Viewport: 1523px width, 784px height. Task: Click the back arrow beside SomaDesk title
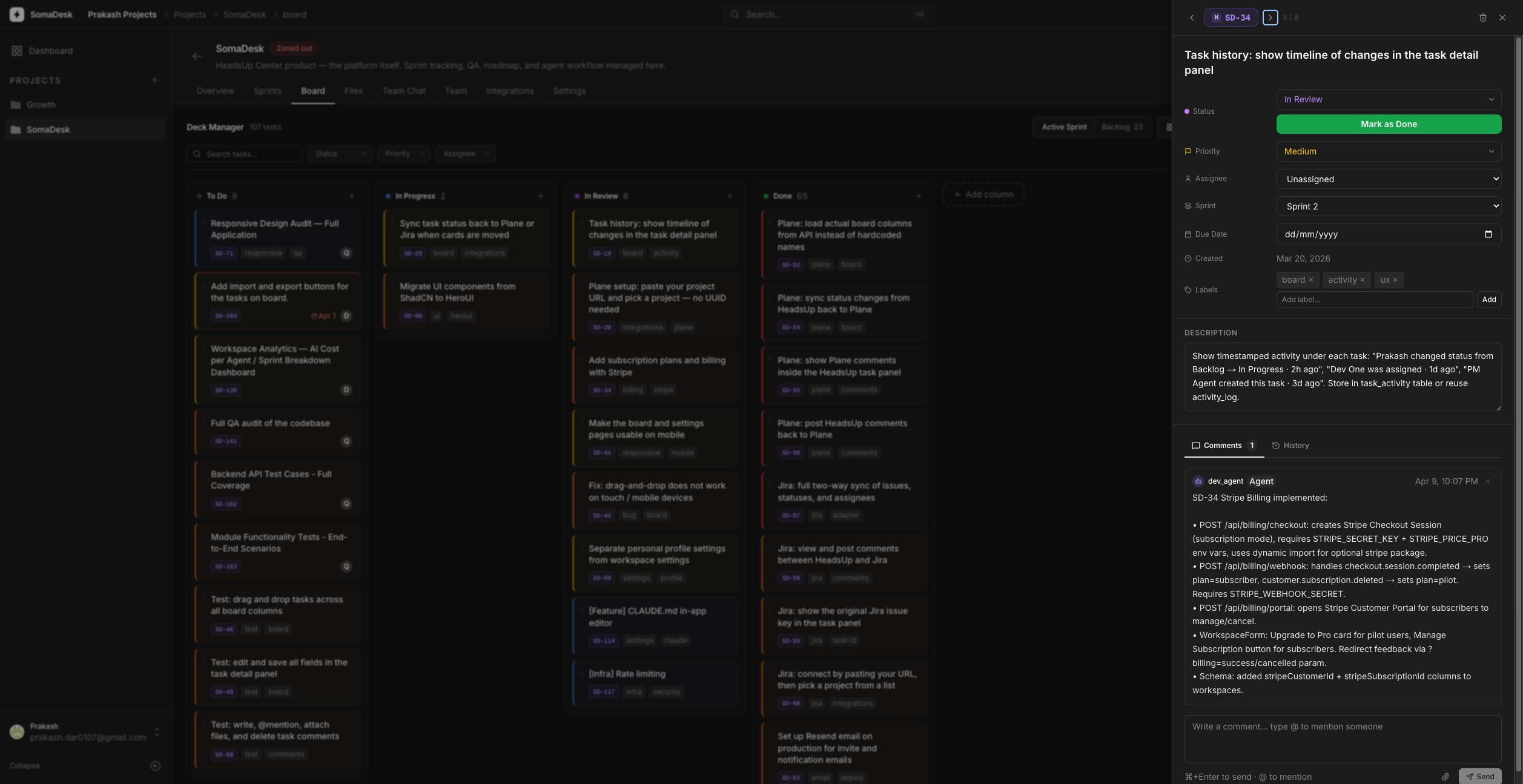click(x=197, y=56)
